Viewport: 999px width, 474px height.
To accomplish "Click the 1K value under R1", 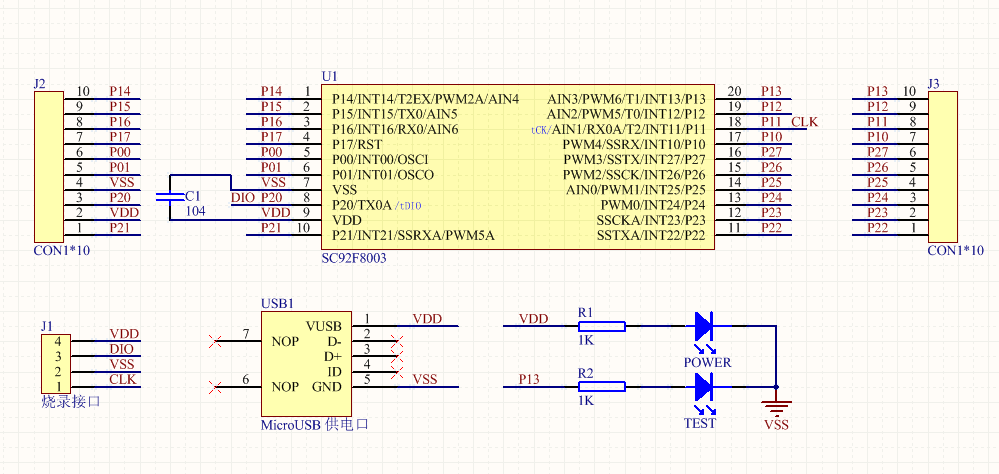I will [x=586, y=340].
